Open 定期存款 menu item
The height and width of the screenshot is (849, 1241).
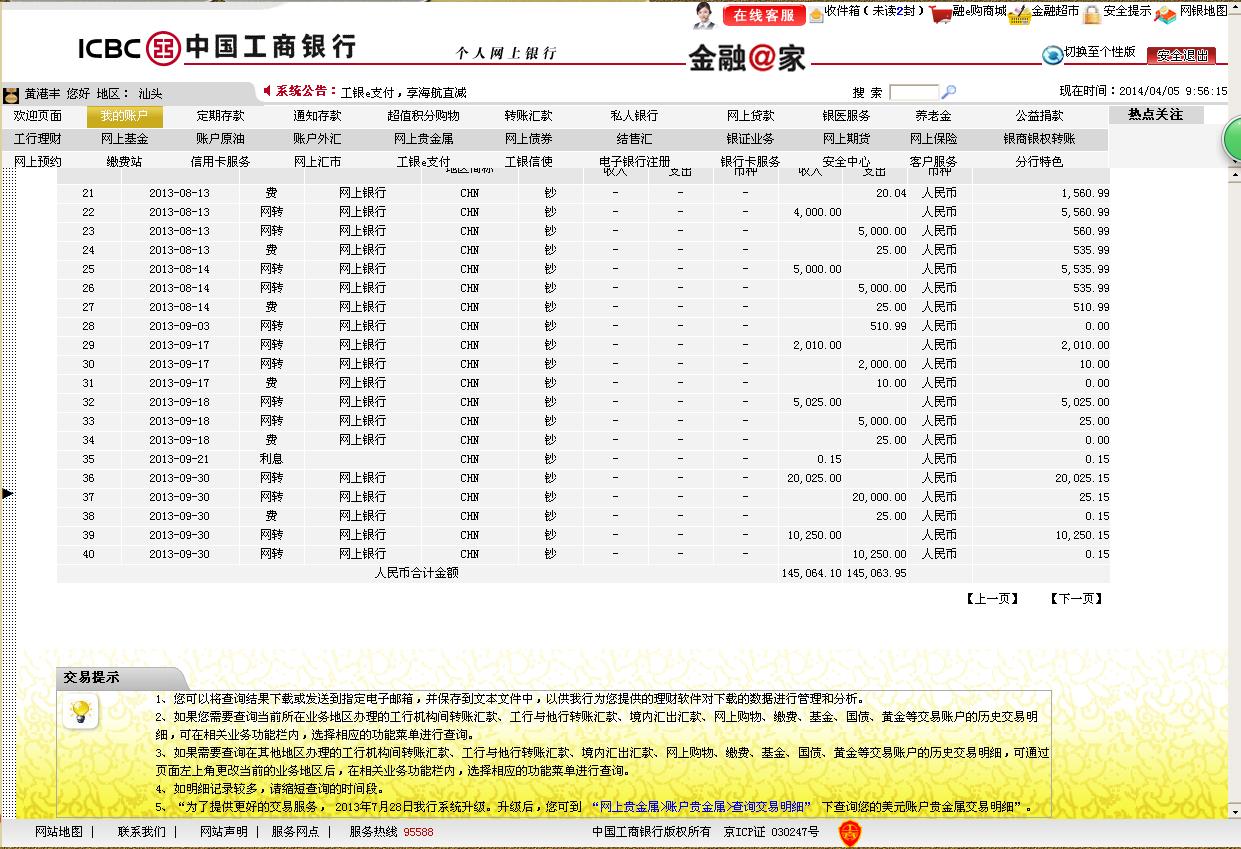coord(220,116)
